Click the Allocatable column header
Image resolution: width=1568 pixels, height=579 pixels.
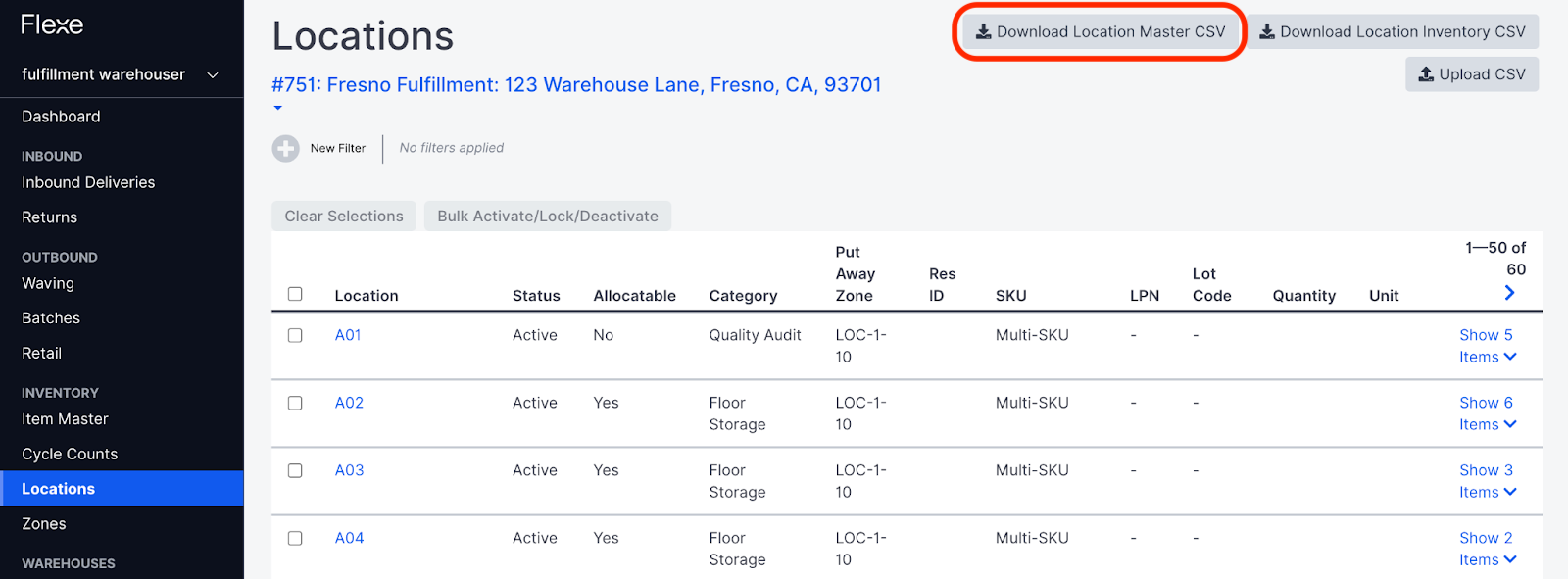(635, 296)
